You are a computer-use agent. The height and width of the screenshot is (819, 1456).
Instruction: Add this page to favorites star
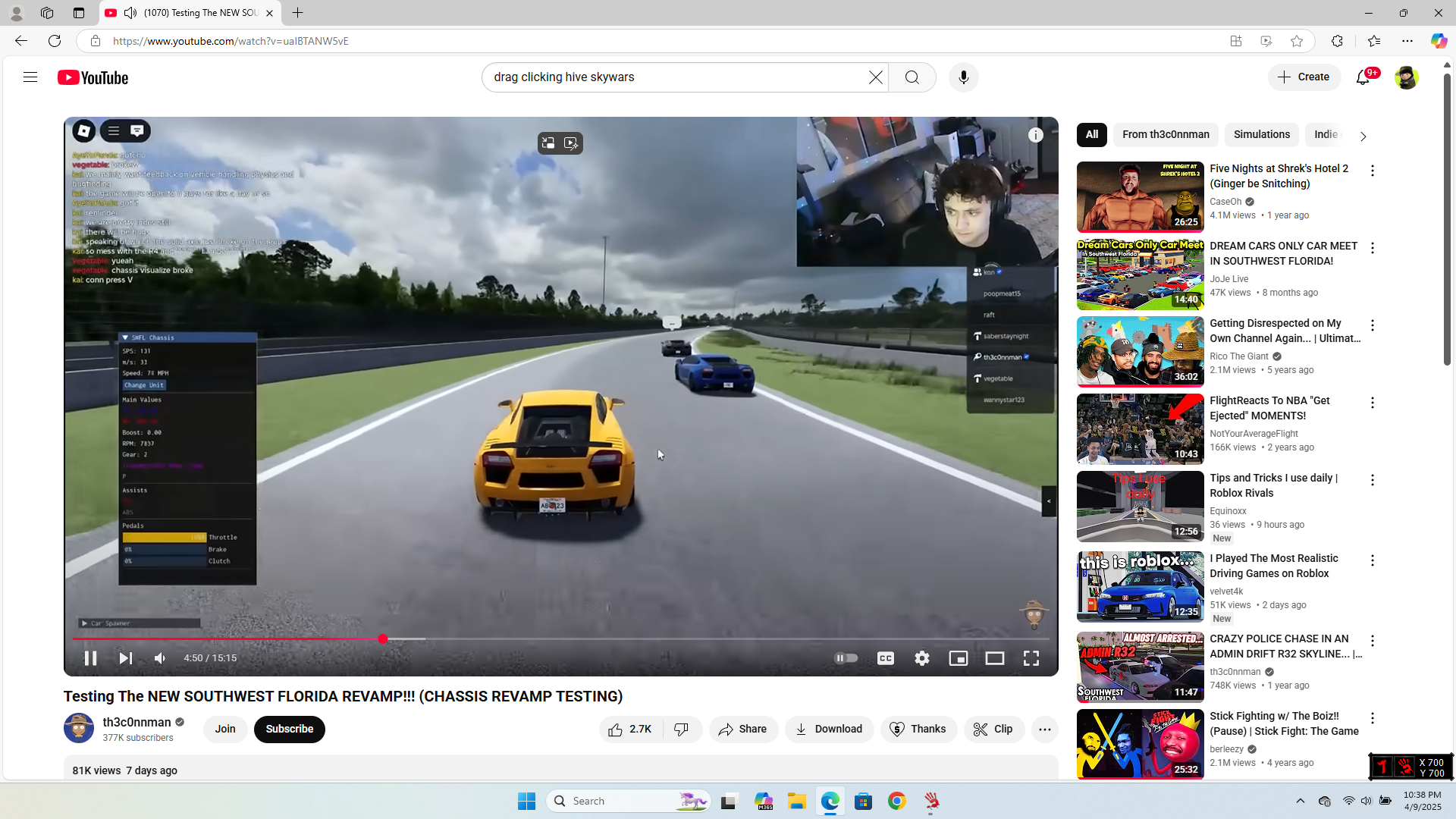click(x=1297, y=41)
